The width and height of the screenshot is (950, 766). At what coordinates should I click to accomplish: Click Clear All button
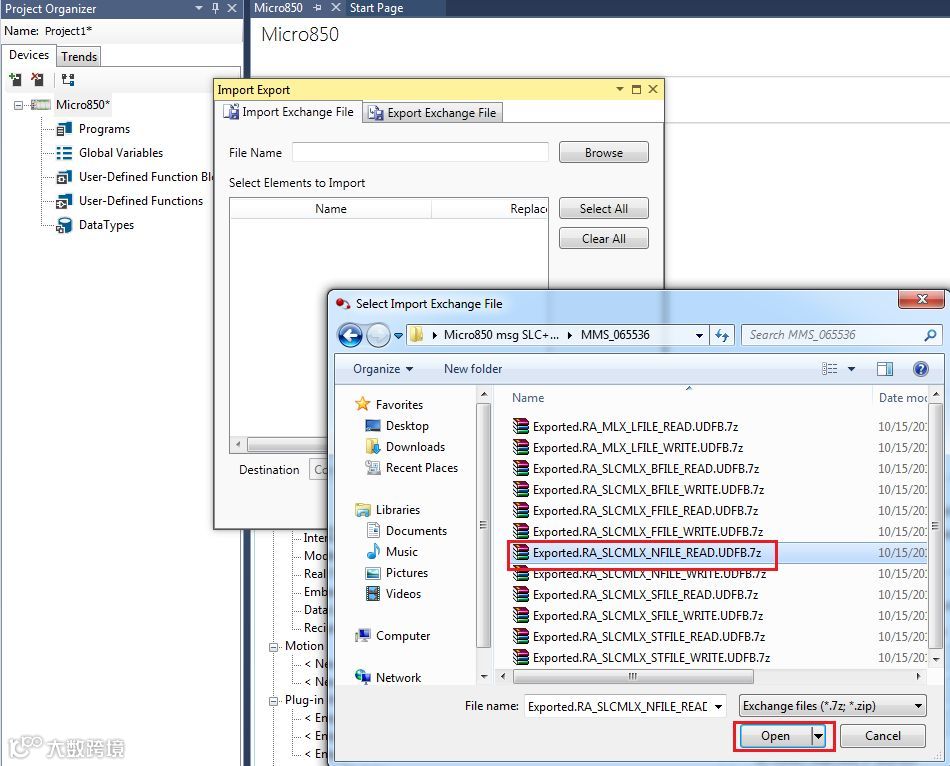point(603,239)
